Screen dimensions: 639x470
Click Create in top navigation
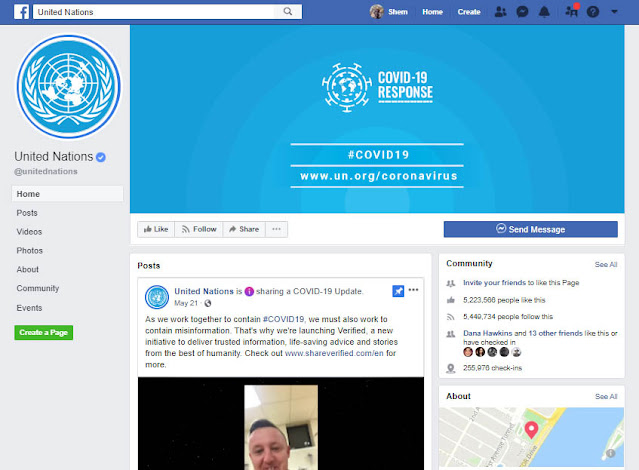point(469,12)
